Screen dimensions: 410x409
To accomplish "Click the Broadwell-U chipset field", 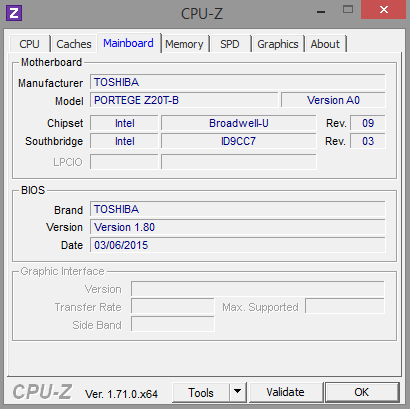I will (239, 123).
